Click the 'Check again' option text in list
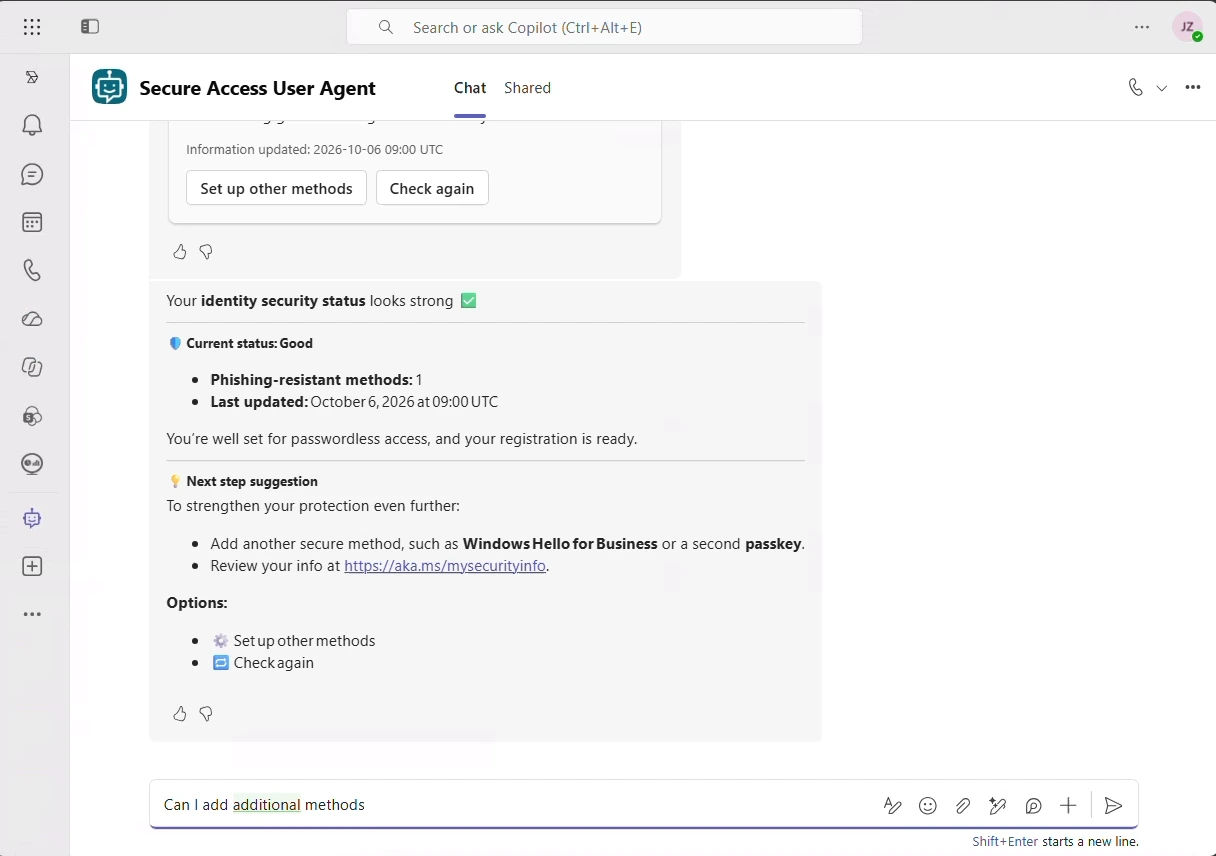 273,663
